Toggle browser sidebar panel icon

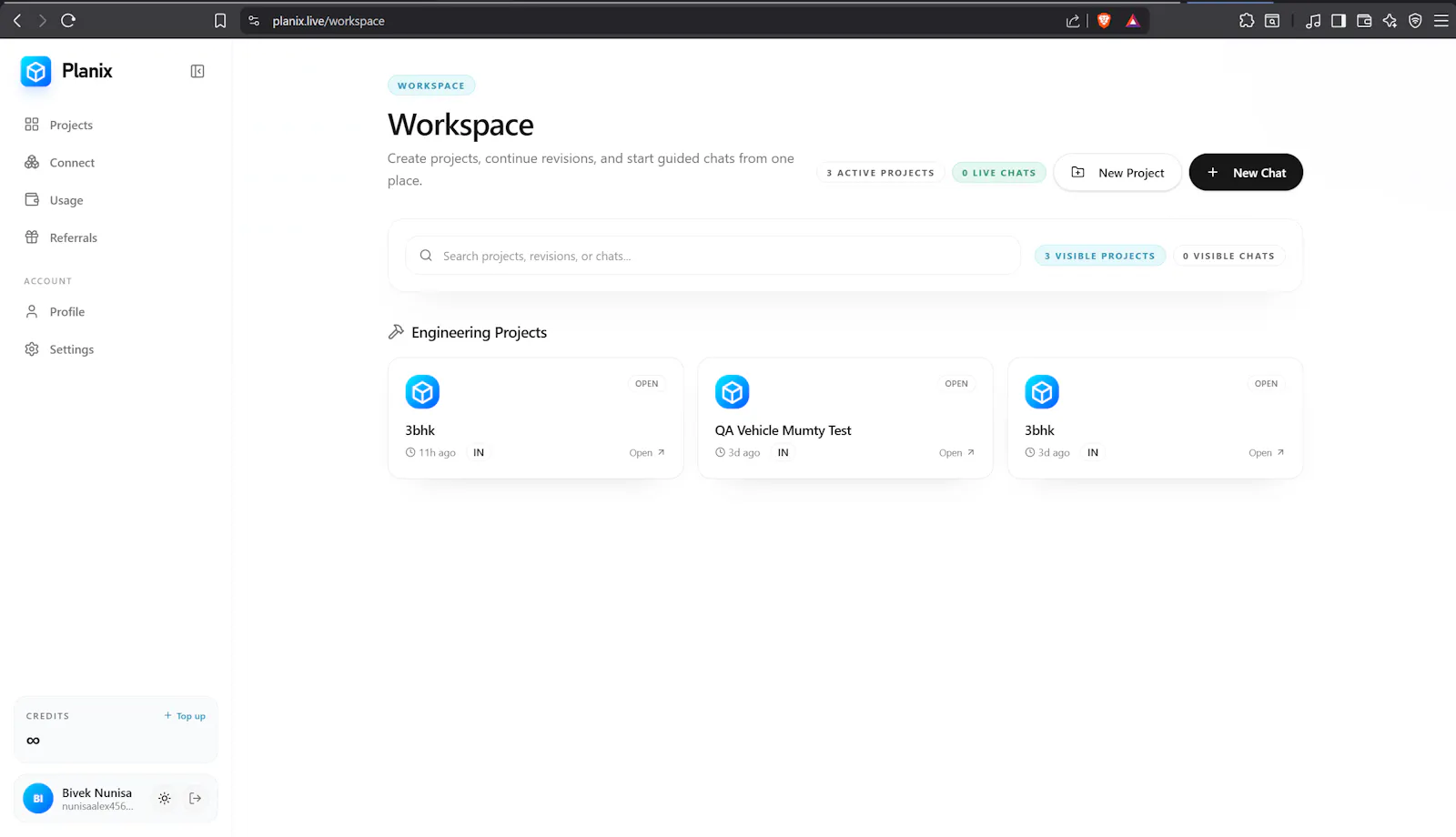pyautogui.click(x=1339, y=20)
